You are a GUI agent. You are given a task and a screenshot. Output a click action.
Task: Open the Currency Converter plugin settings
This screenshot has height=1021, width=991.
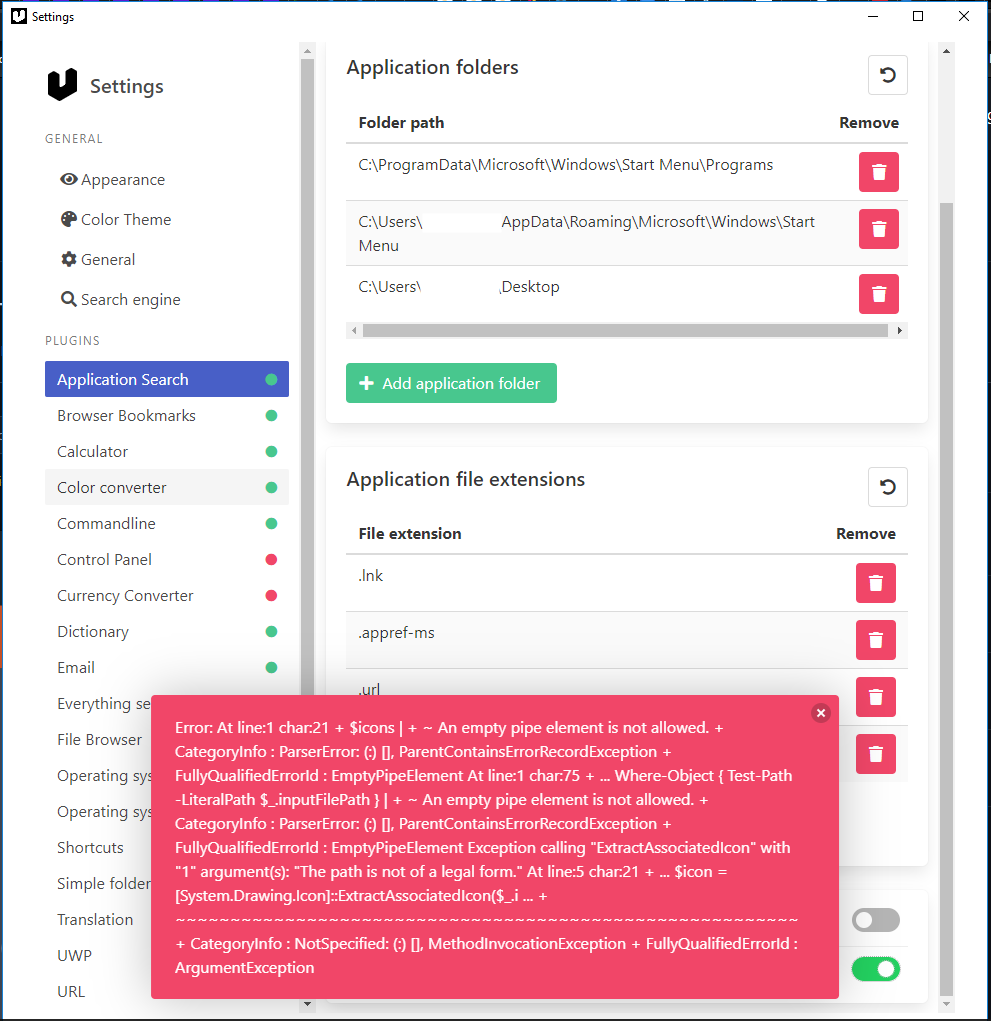coord(125,595)
